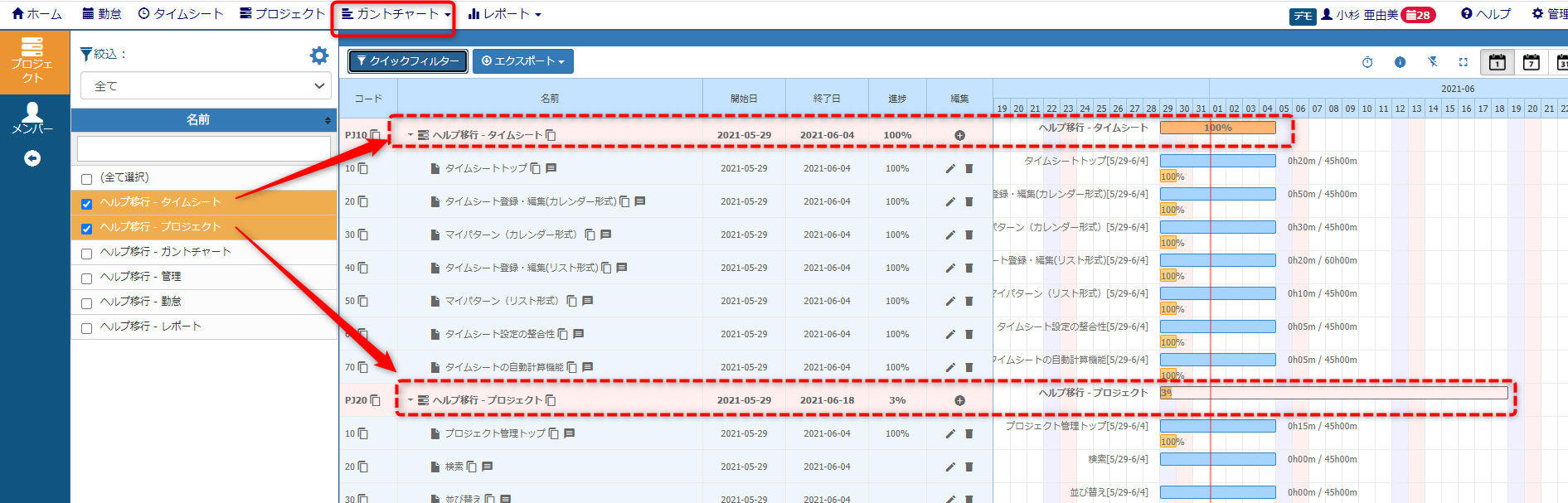Open comments for タイムシートの自動計算機能
Viewport: 1568px width, 503px height.
tap(587, 367)
